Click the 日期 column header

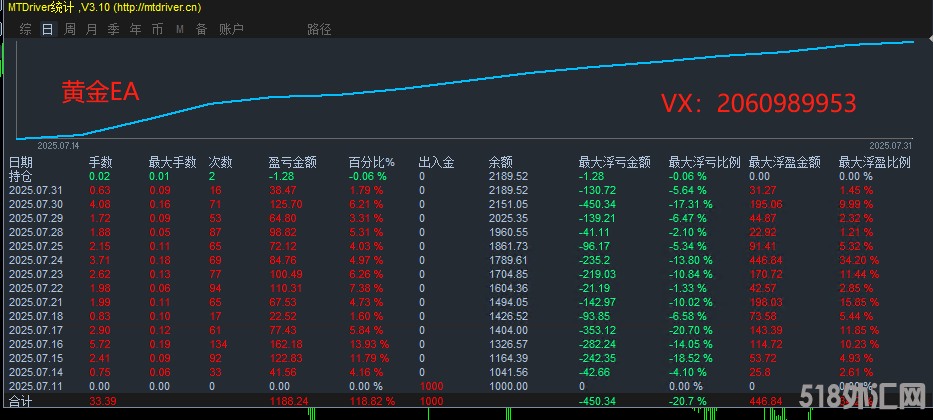(21, 162)
